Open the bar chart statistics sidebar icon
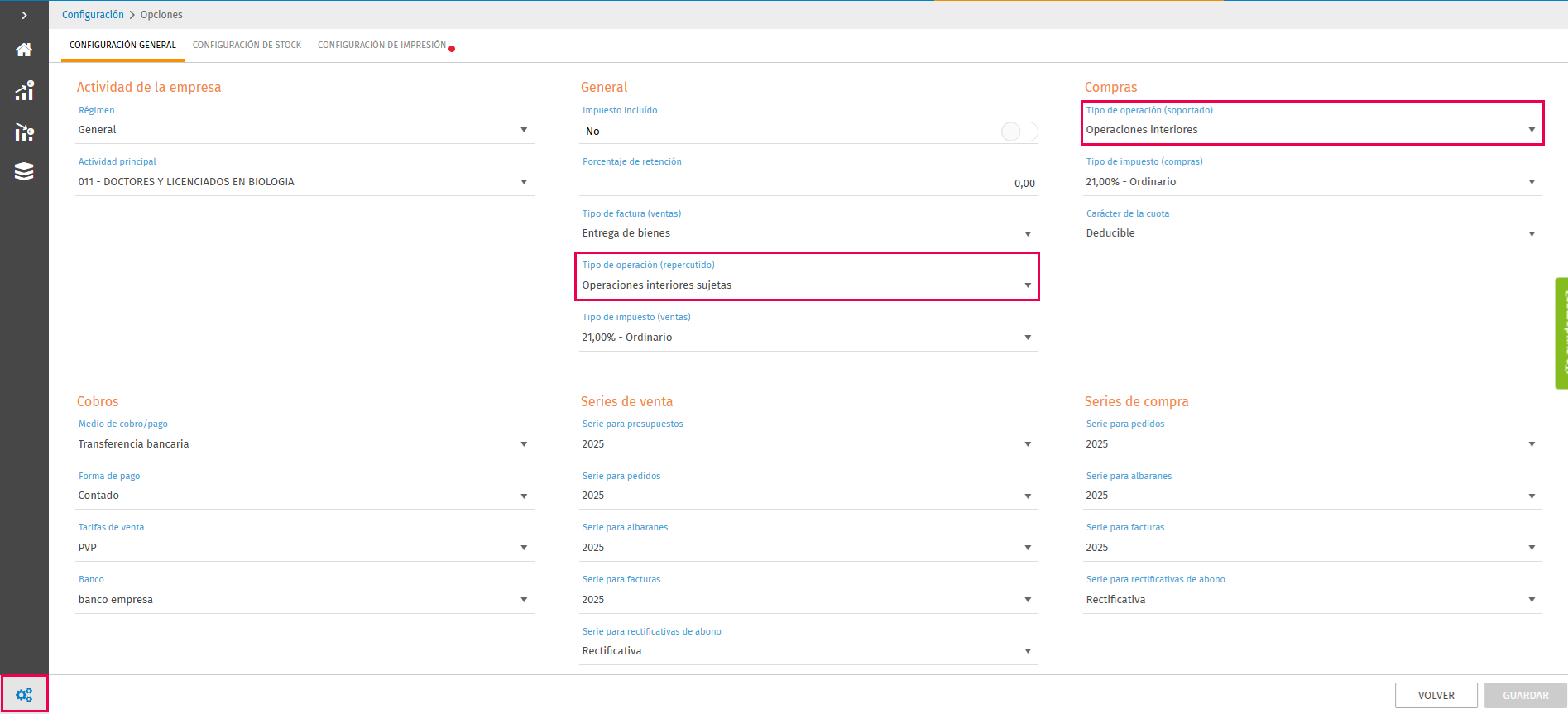Screen dimensions: 1568x714 [x=24, y=90]
